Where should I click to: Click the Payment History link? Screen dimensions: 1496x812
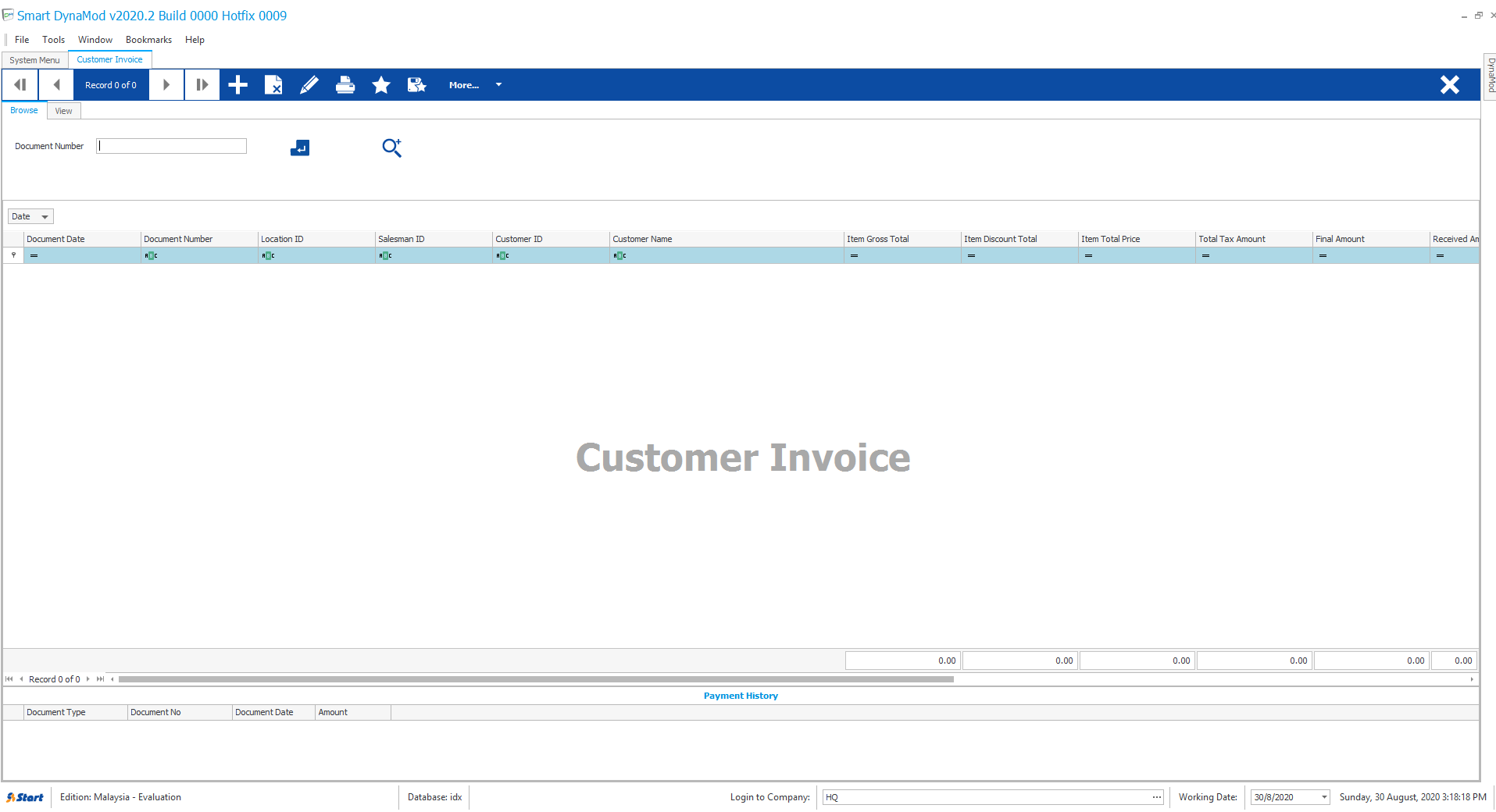point(741,696)
